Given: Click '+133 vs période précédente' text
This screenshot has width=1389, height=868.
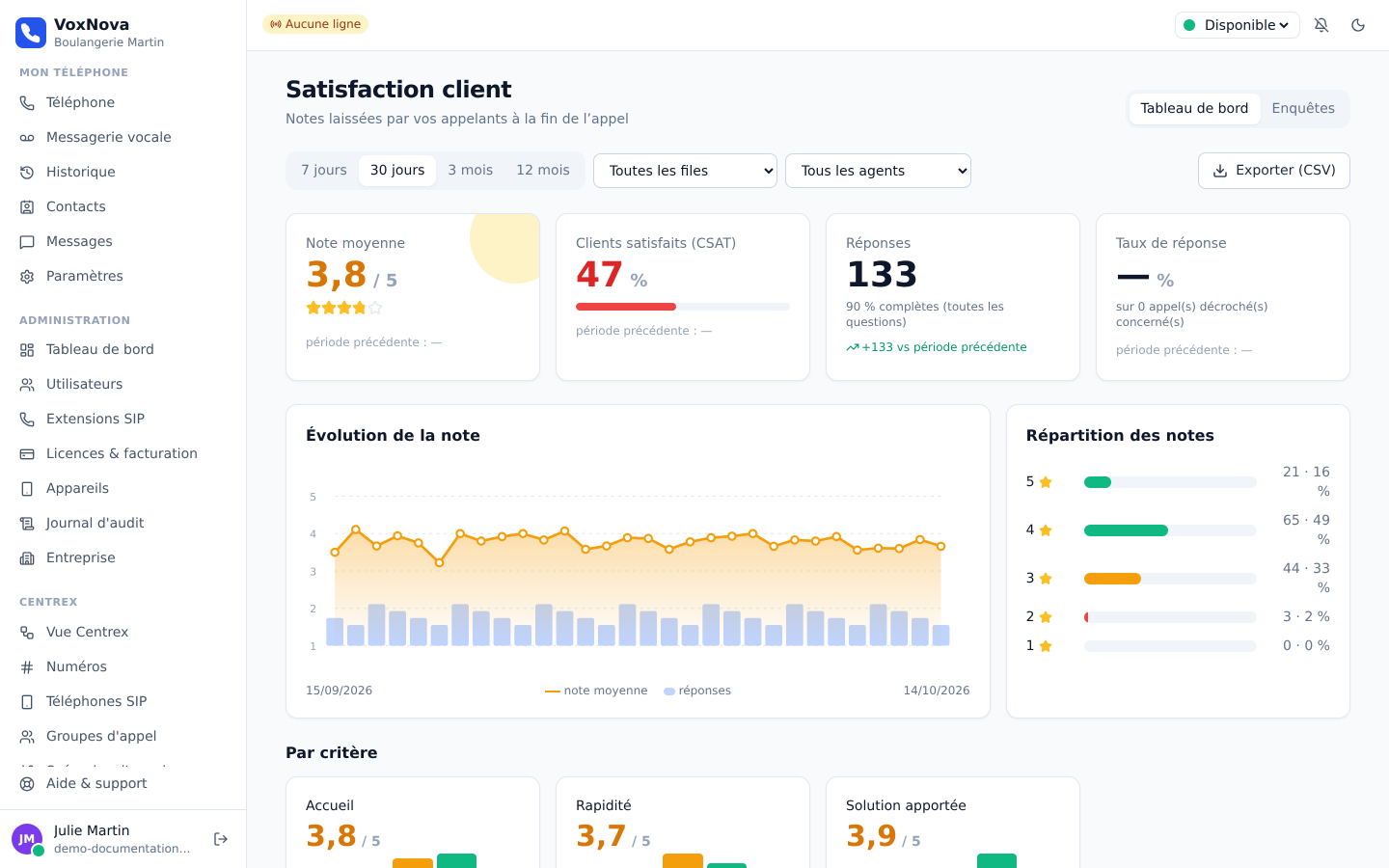Looking at the screenshot, I should [x=937, y=347].
